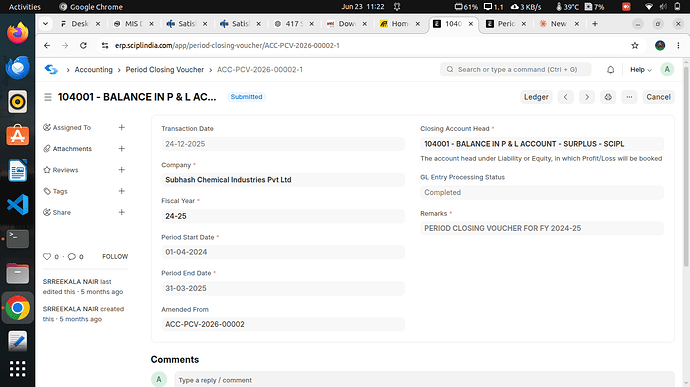Show applications grid in dock
Screen dimensions: 690x387
pos(18,369)
